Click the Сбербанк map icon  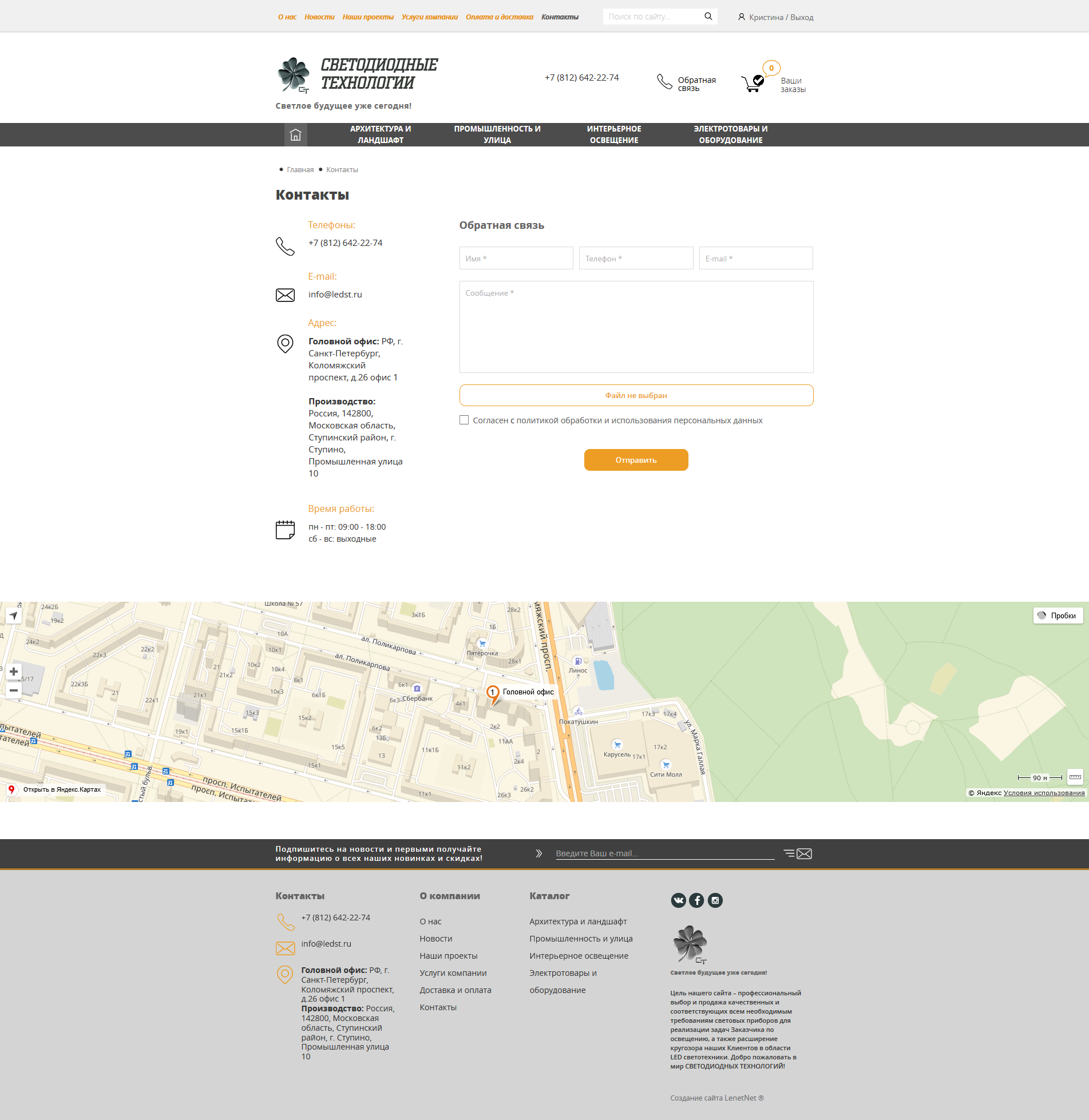pyautogui.click(x=417, y=689)
